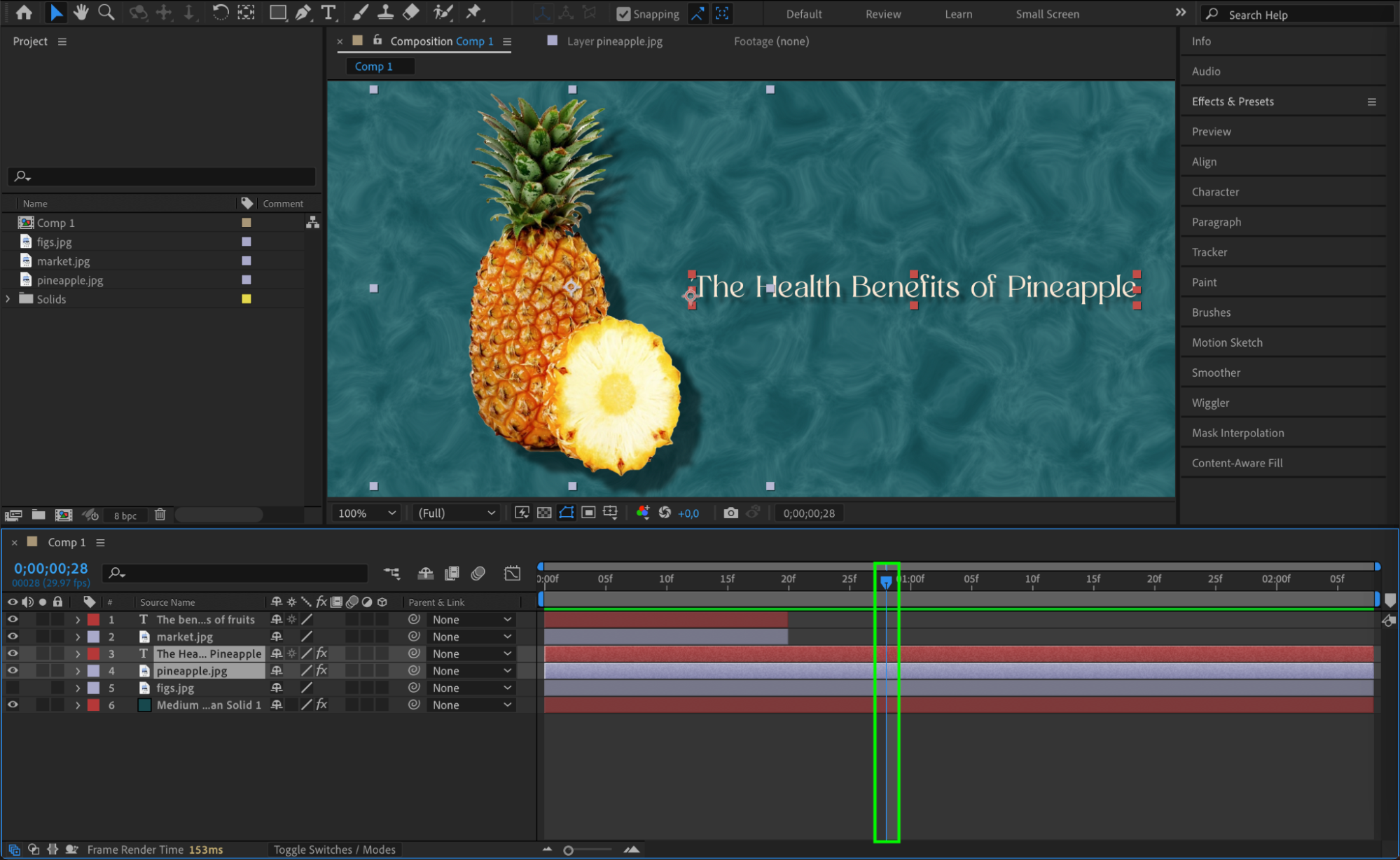Viewport: 1400px width, 860px height.
Task: Expand the Solids folder
Action: (8, 299)
